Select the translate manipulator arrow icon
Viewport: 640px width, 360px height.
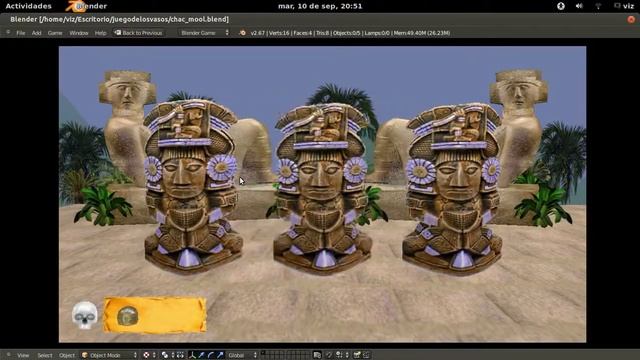click(x=202, y=355)
